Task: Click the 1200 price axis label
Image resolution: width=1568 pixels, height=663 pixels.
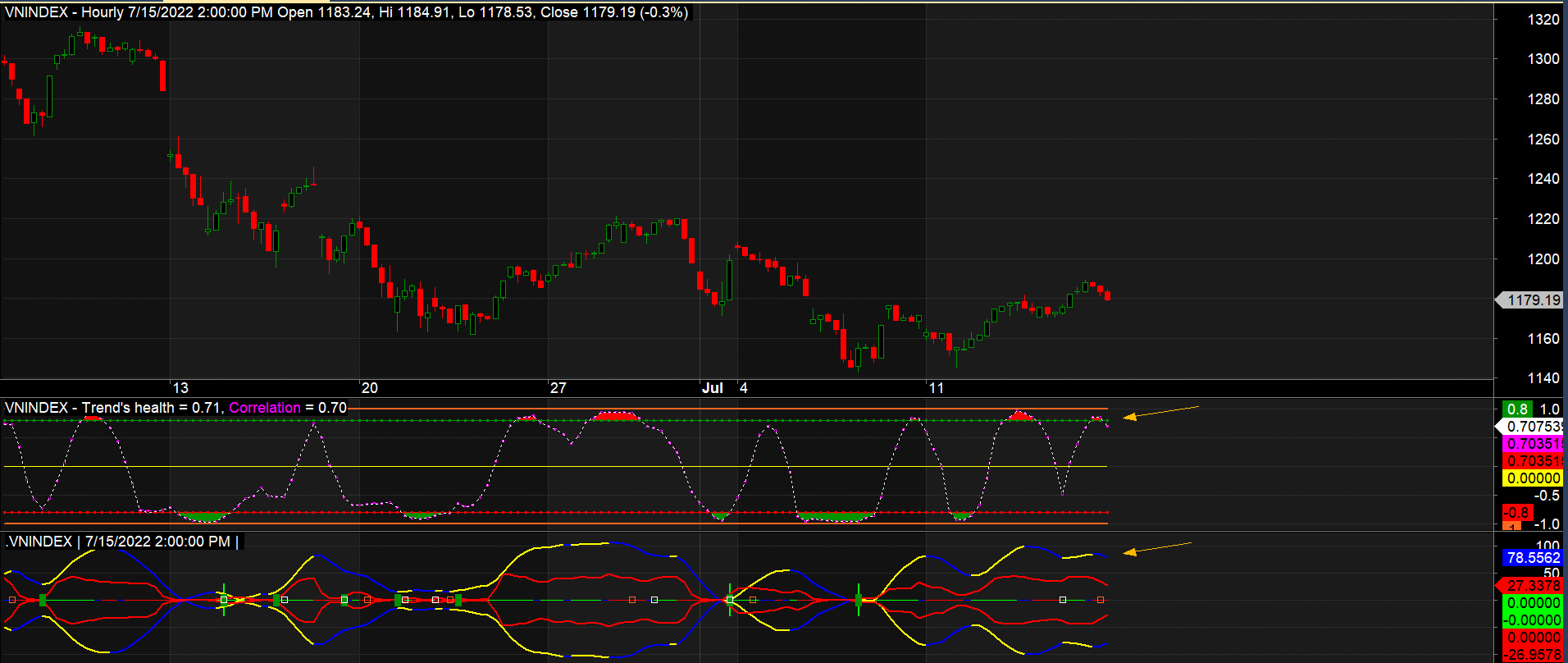Action: click(1543, 259)
